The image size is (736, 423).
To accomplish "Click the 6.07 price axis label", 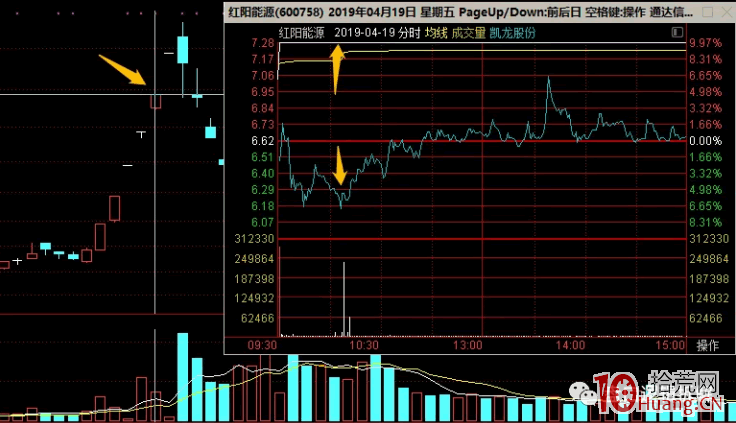I will [263, 222].
